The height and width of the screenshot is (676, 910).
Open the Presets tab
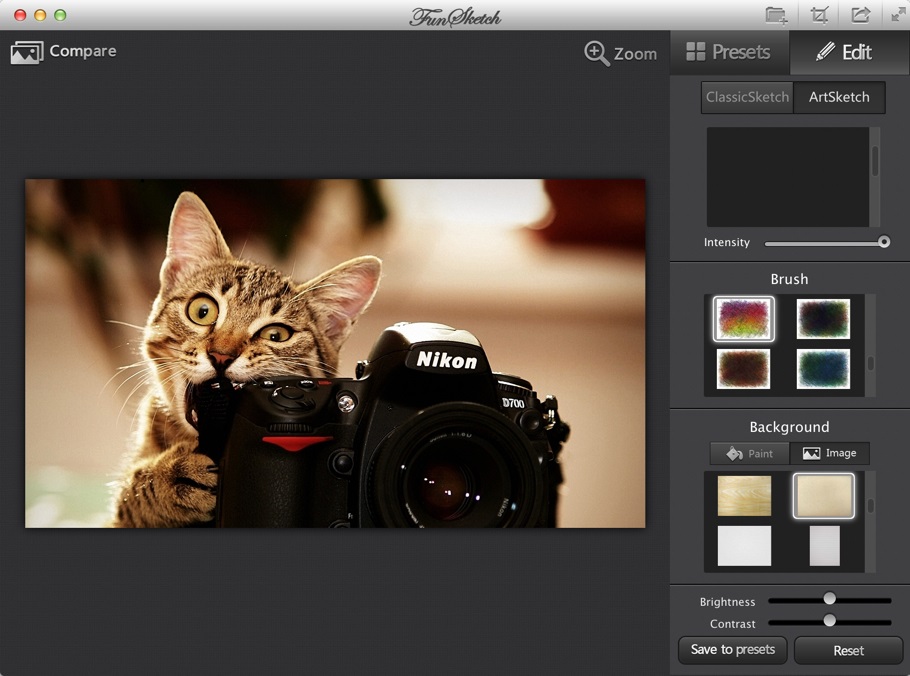[x=729, y=52]
